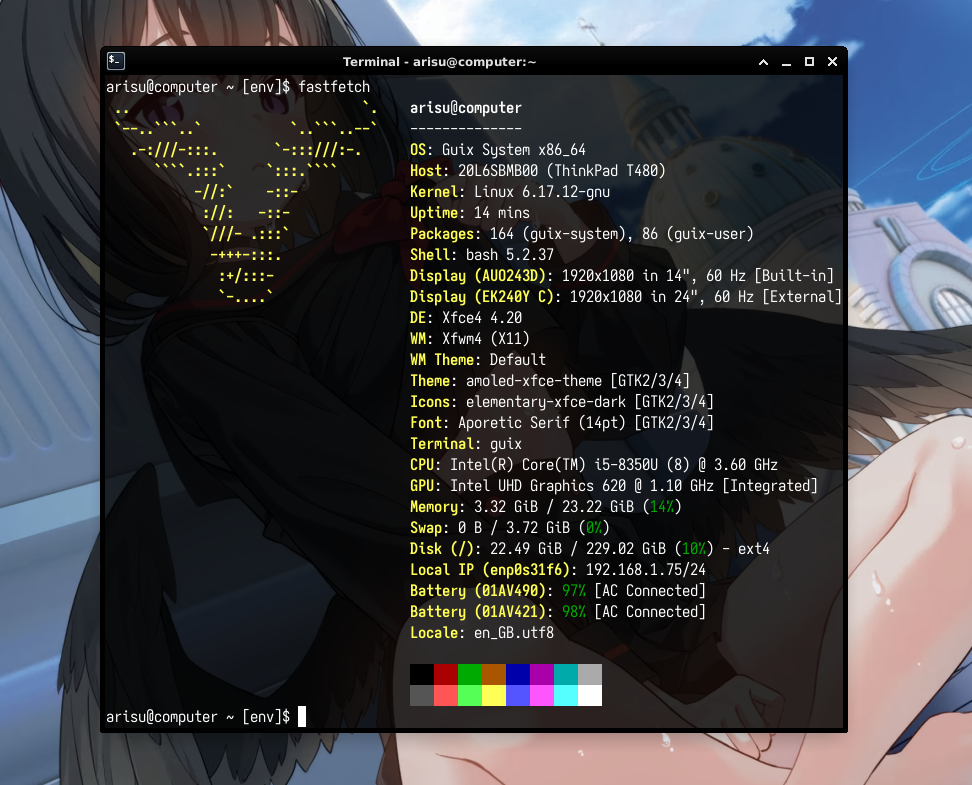This screenshot has height=785, width=972.
Task: Click the Packages line with guix-system count
Action: pos(581,234)
